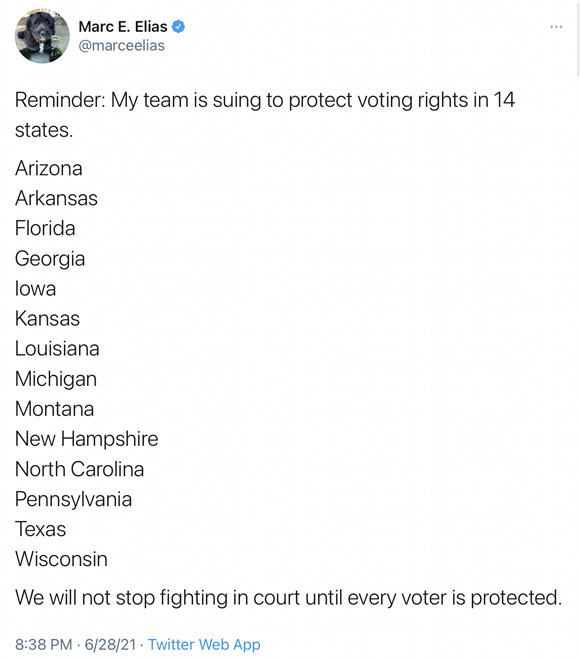The width and height of the screenshot is (580, 660).
Task: Click the 8:38 PM timestamp
Action: (44, 644)
